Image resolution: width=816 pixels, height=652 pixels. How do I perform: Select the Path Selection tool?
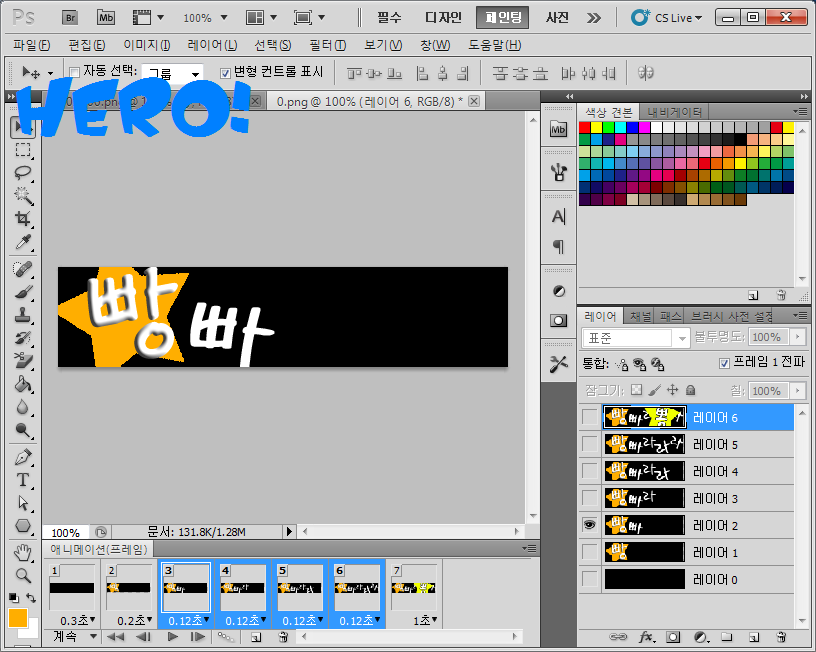22,503
